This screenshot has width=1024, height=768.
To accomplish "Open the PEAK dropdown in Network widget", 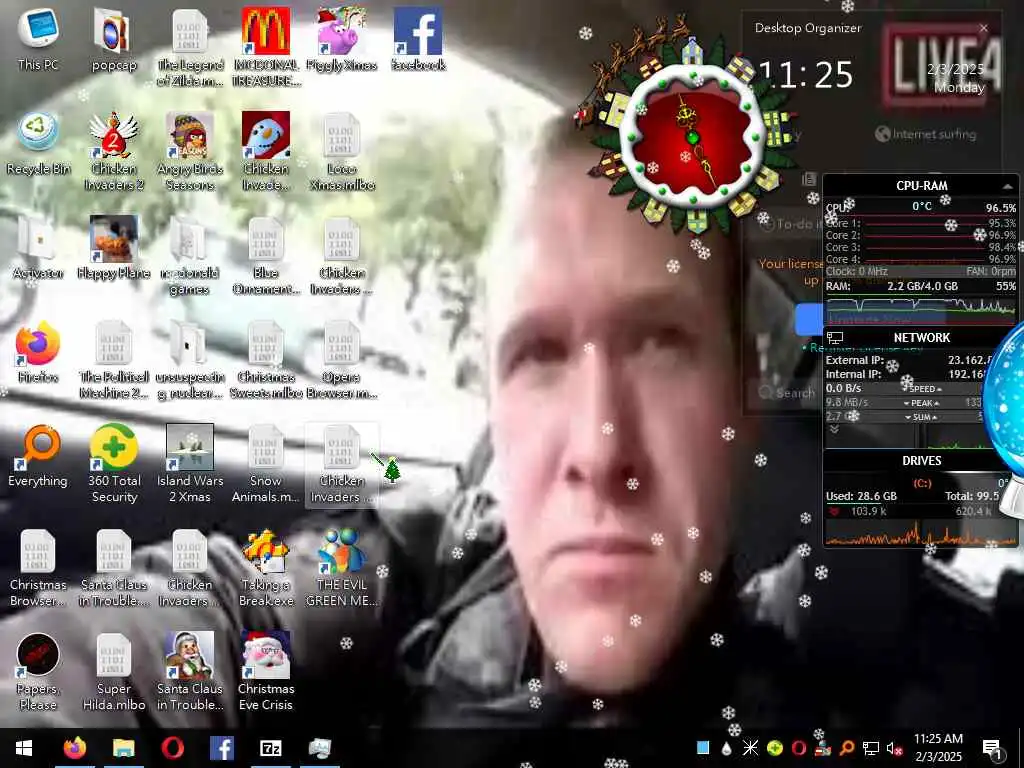I will coord(923,403).
